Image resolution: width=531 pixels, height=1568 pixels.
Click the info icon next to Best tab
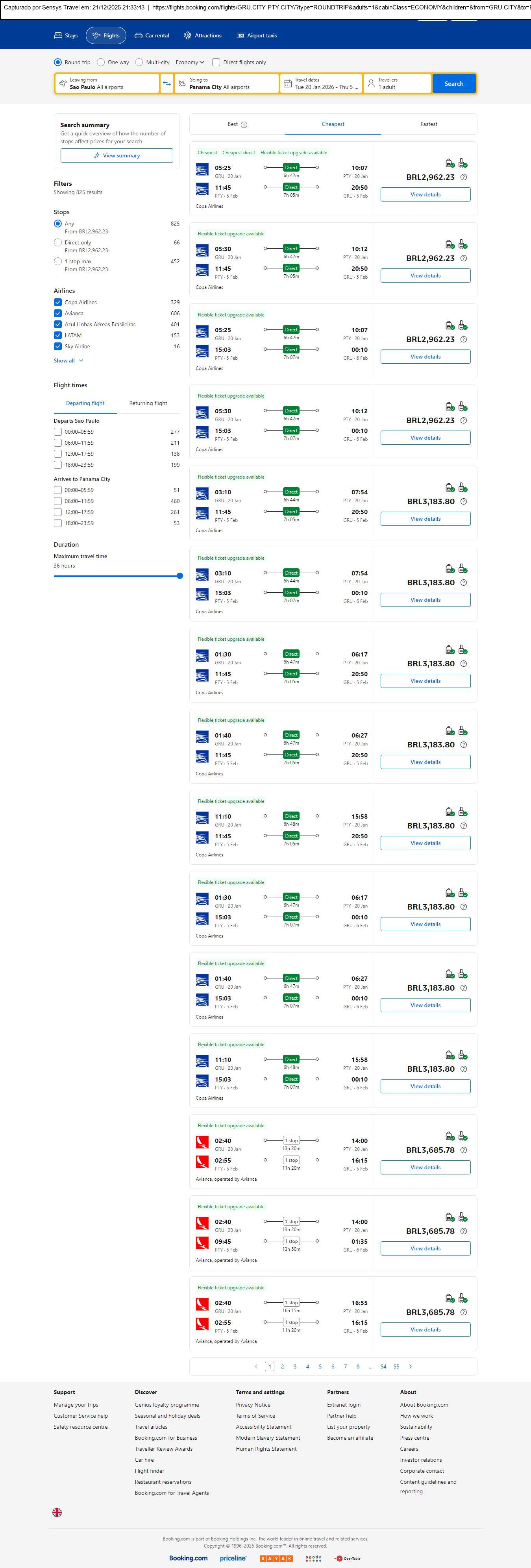(x=244, y=125)
